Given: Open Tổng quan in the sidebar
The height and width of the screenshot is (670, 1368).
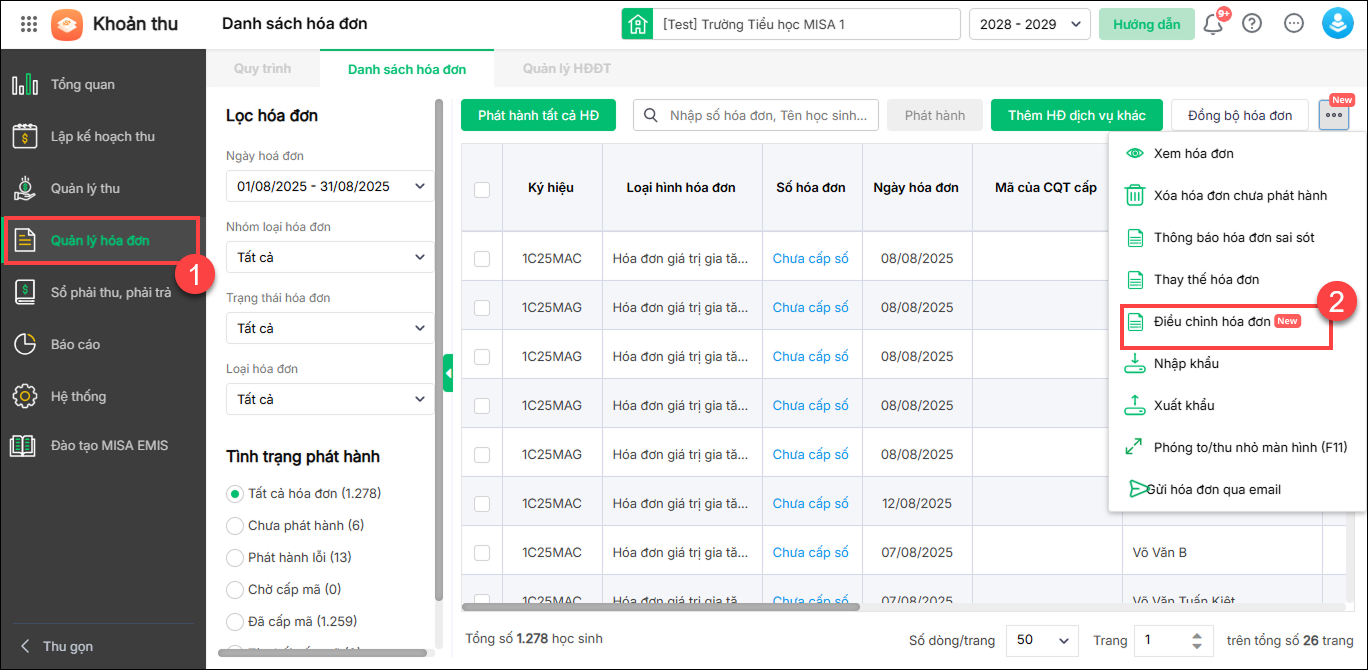Looking at the screenshot, I should click(82, 85).
